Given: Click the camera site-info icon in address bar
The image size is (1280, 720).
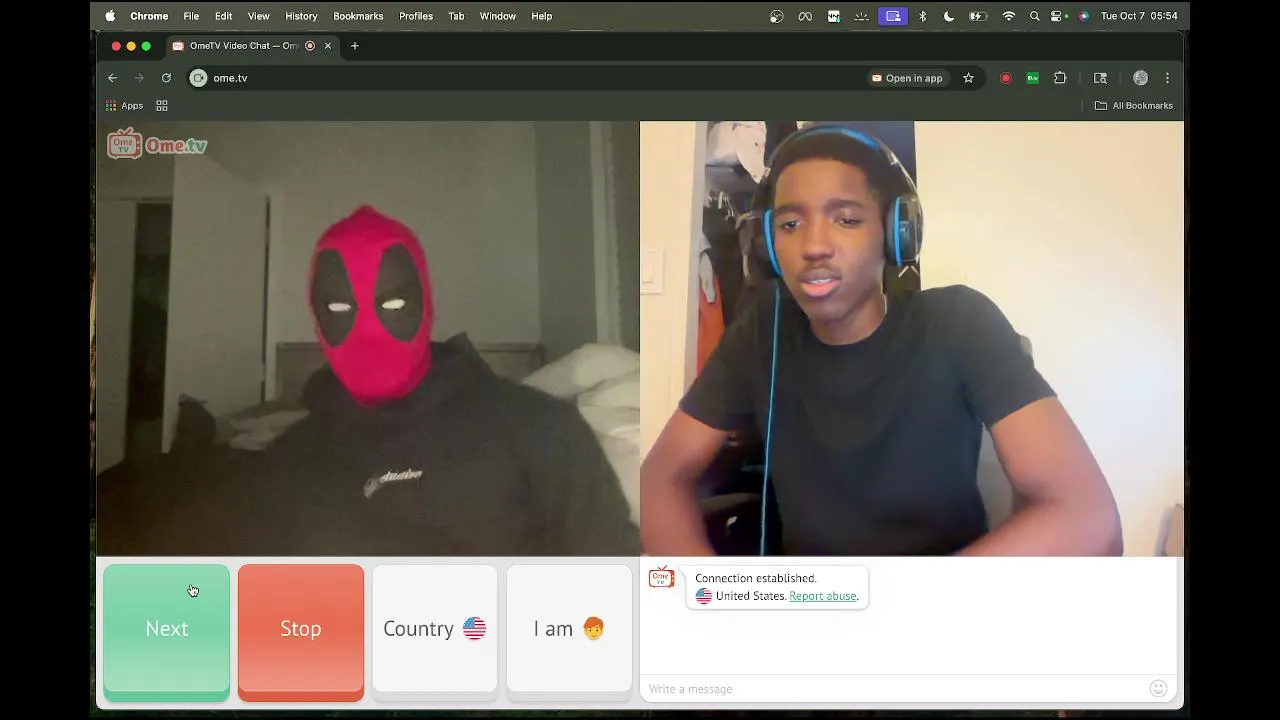Looking at the screenshot, I should tap(199, 78).
